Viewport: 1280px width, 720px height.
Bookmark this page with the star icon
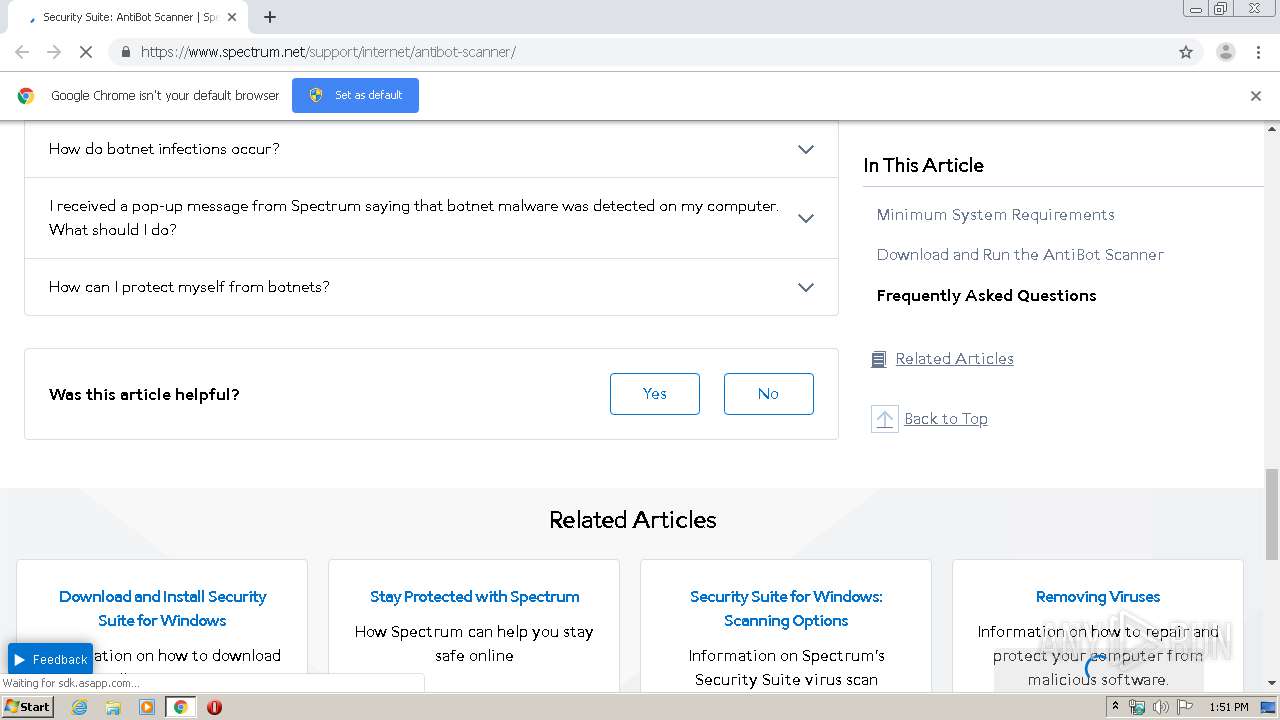1186,52
